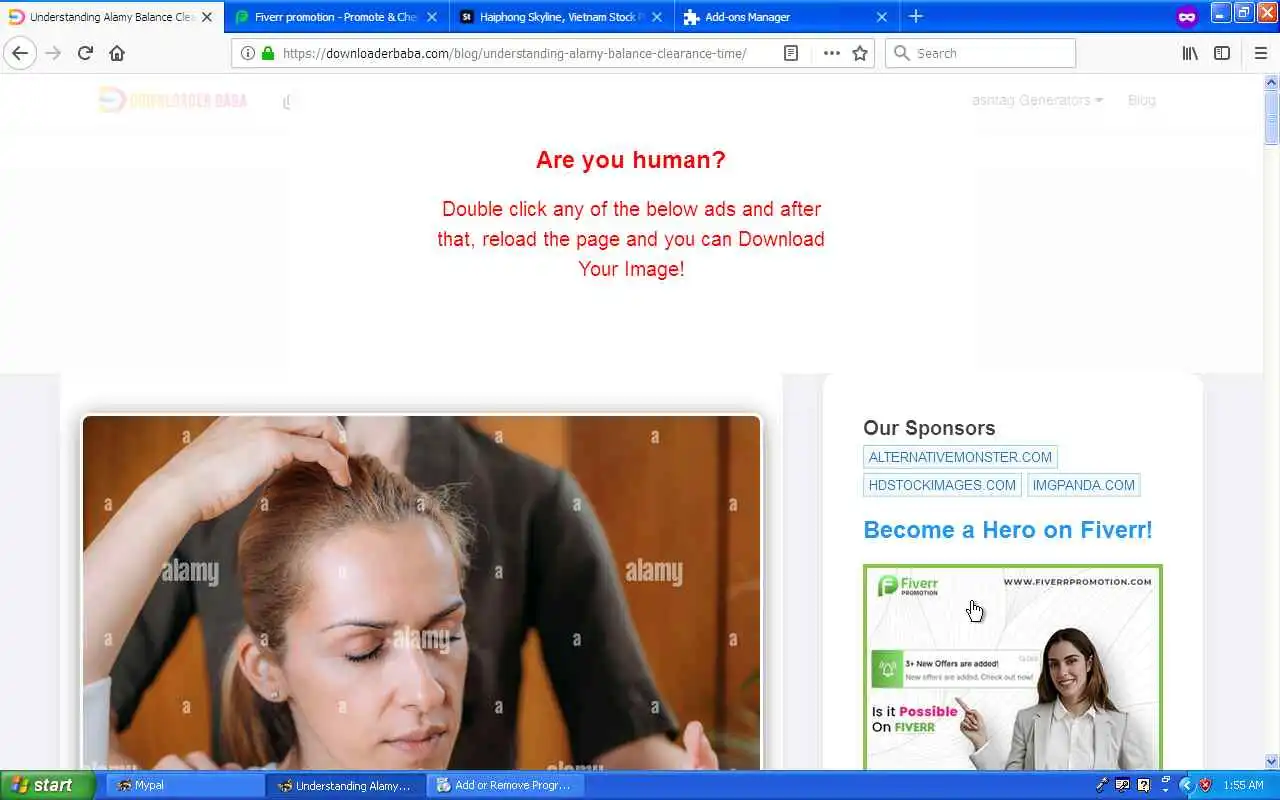Viewport: 1280px width, 800px height.
Task: Expand the Hashtag Generators dropdown
Action: (1037, 100)
